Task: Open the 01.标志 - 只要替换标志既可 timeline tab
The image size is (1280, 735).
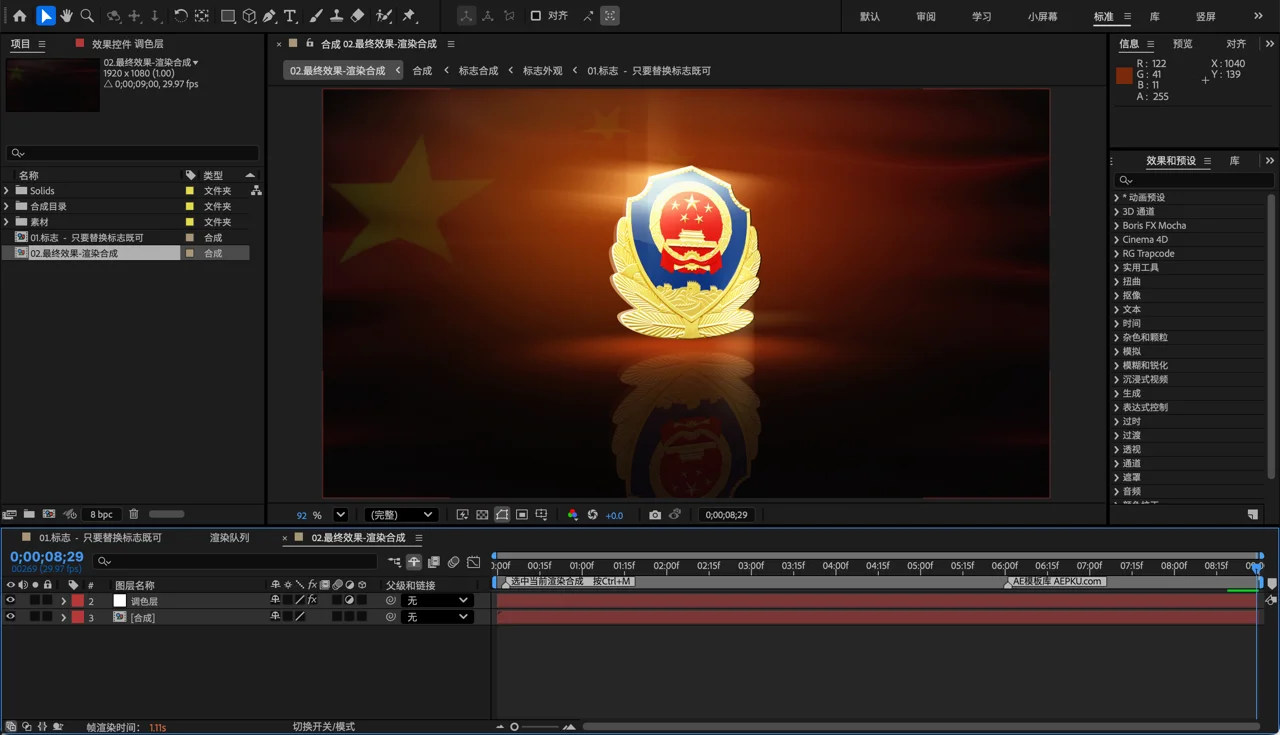Action: click(100, 538)
